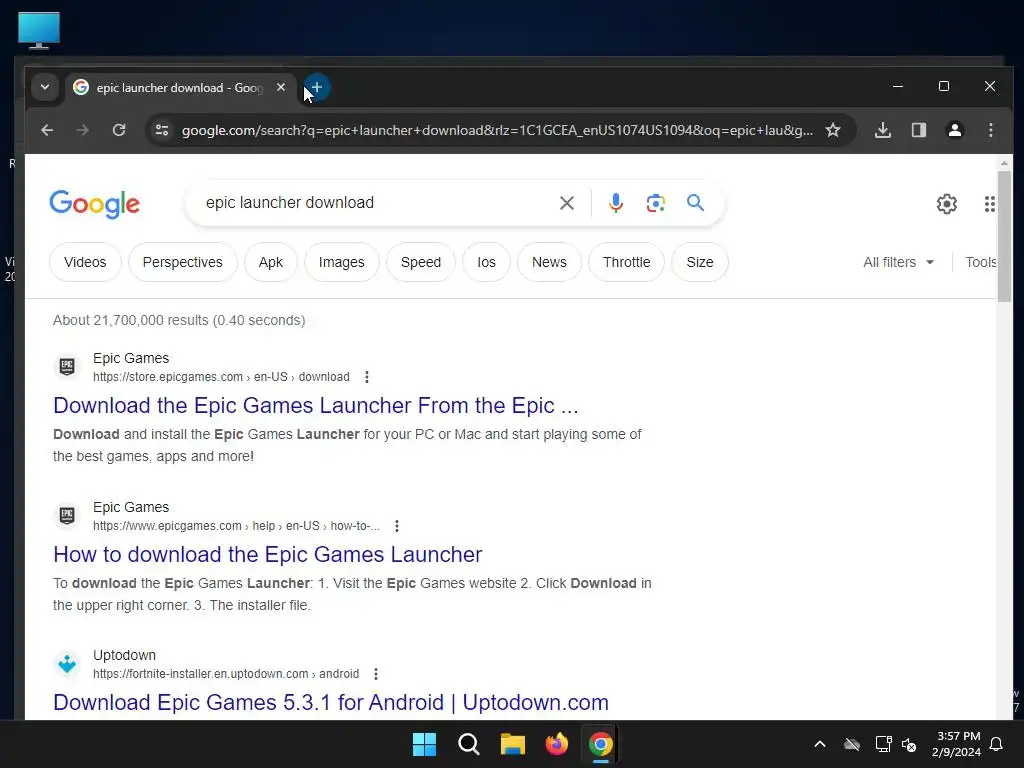
Task: Open Download the Epic Games Launcher result
Action: click(x=315, y=406)
